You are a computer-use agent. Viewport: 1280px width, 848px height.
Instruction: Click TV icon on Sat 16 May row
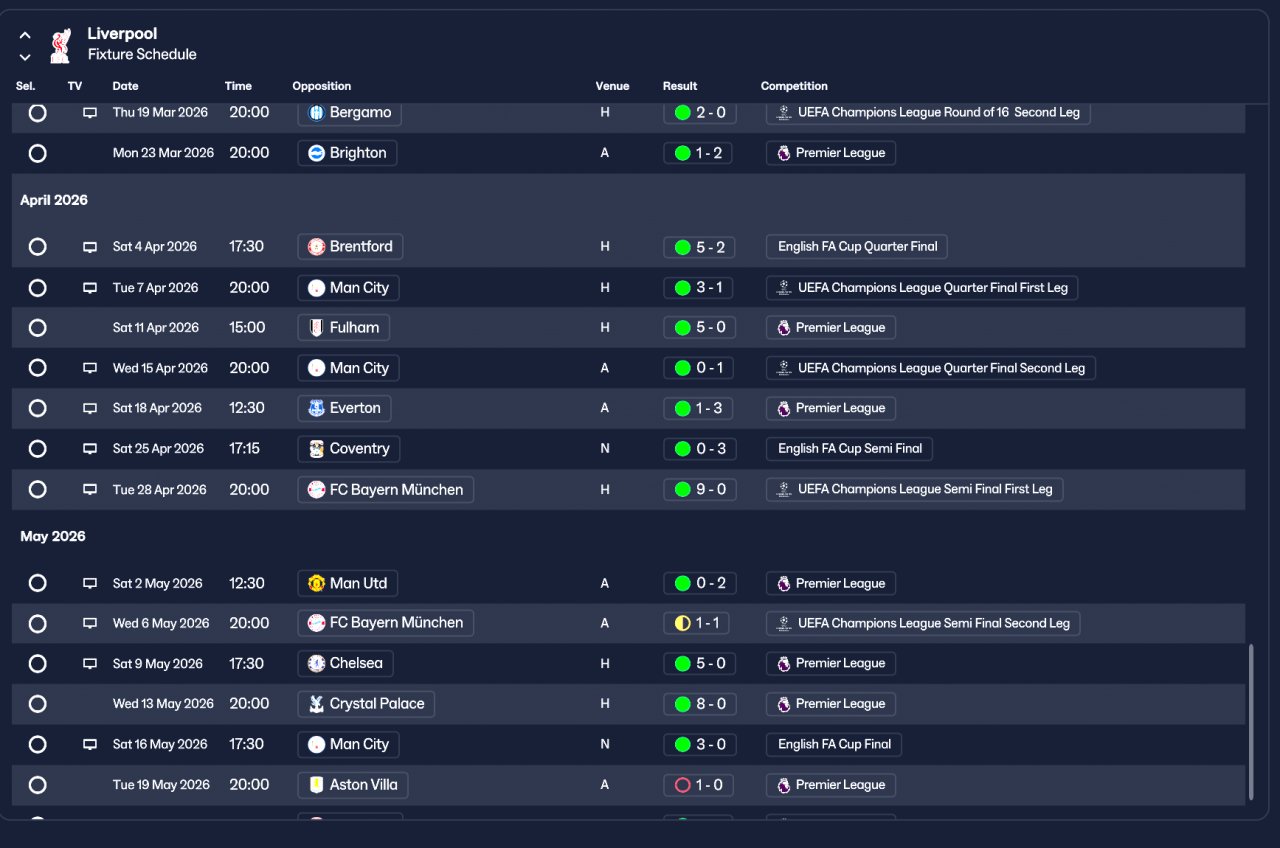tap(90, 745)
